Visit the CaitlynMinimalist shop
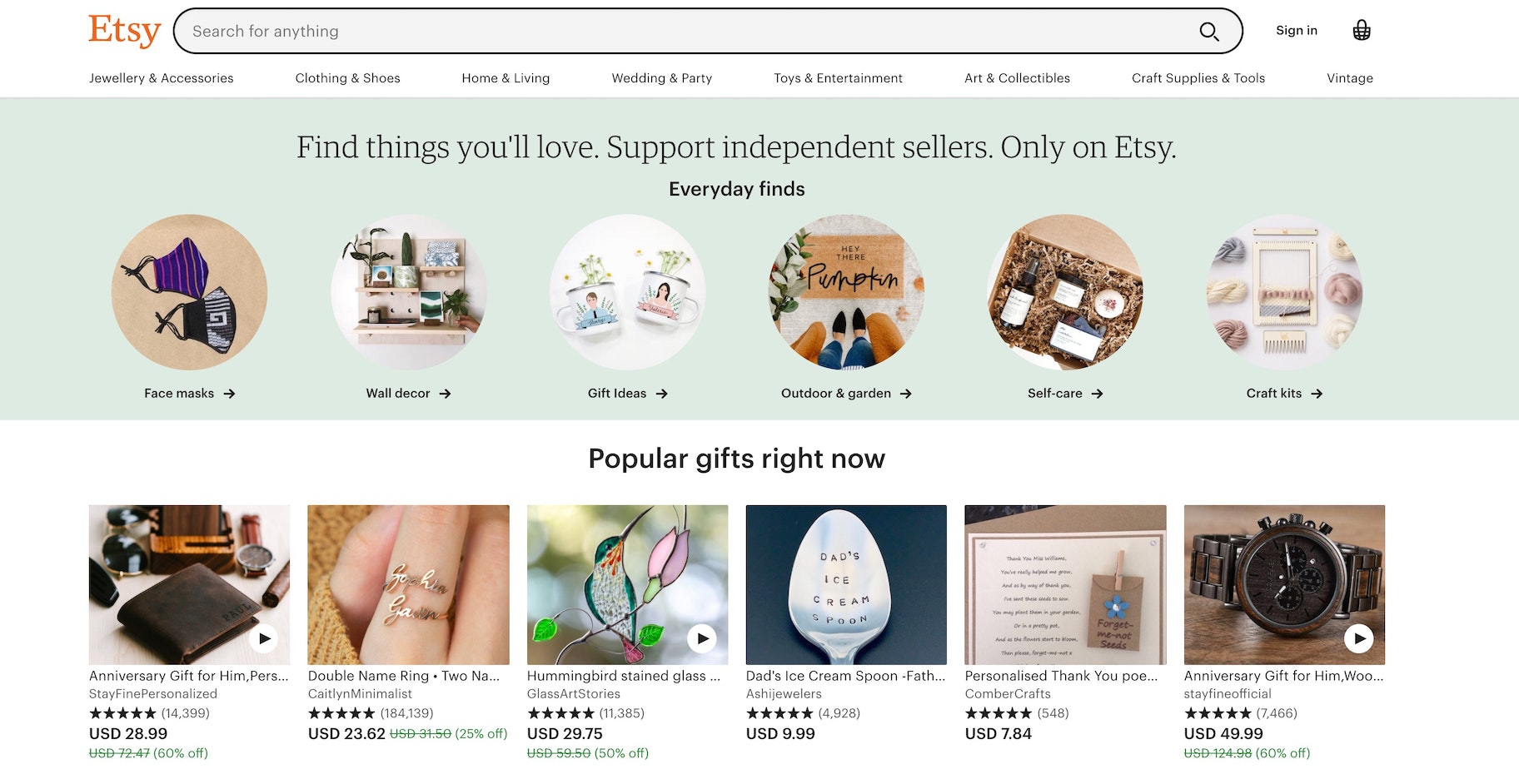1519x784 pixels. pos(359,693)
